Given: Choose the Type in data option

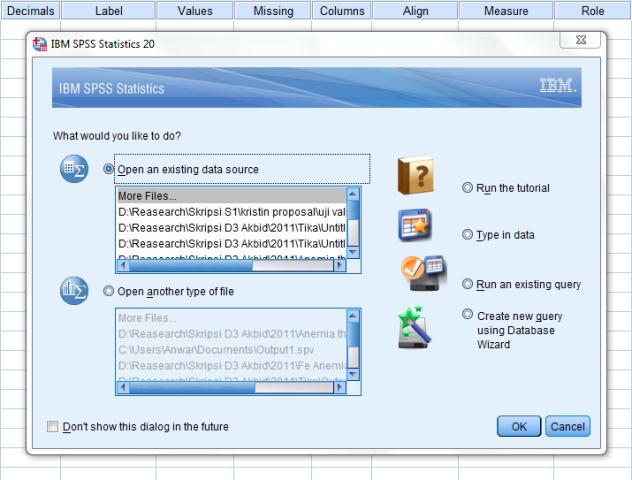Looking at the screenshot, I should [467, 234].
